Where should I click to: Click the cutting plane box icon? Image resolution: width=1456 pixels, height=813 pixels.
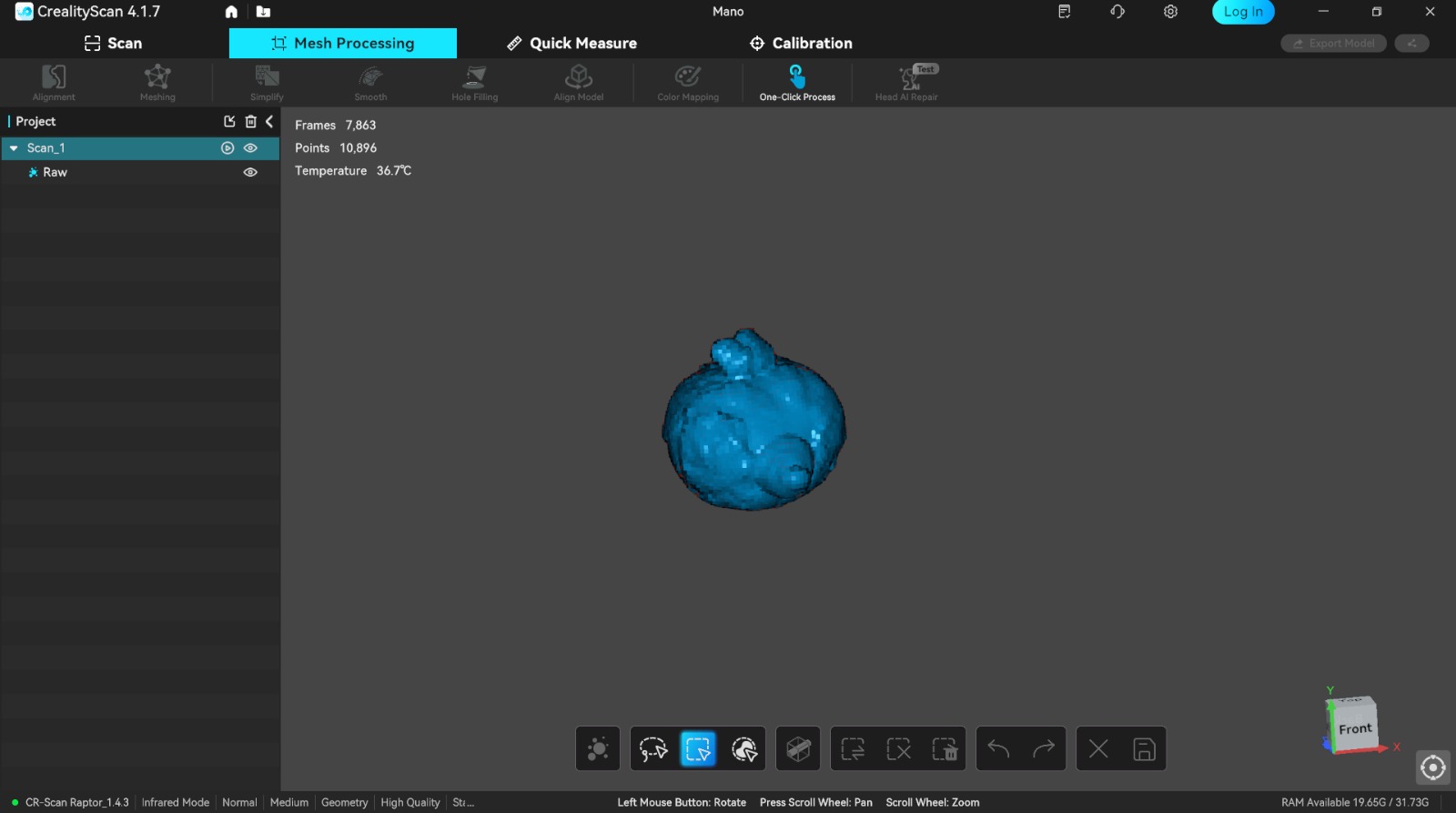798,748
